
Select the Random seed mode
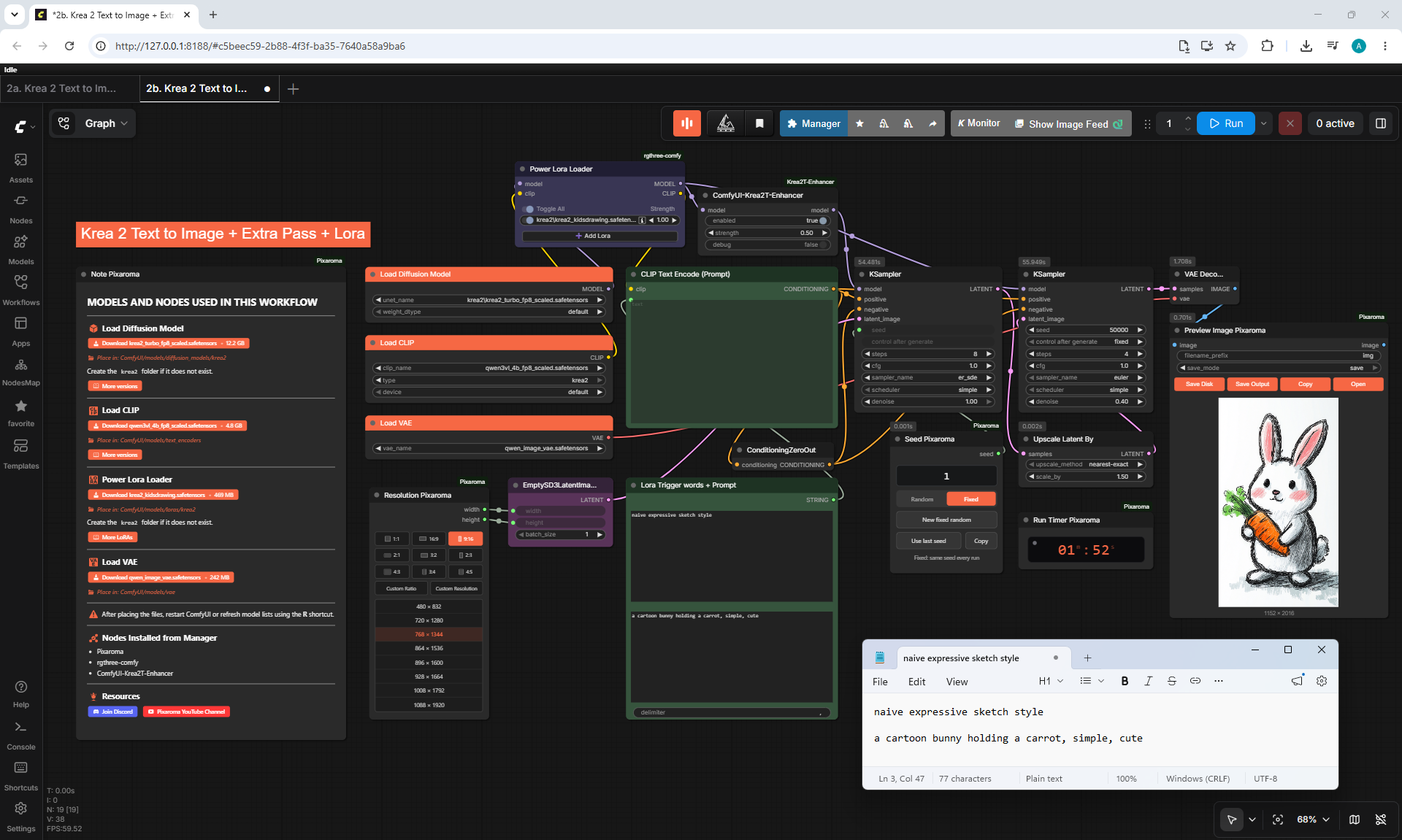coord(922,499)
